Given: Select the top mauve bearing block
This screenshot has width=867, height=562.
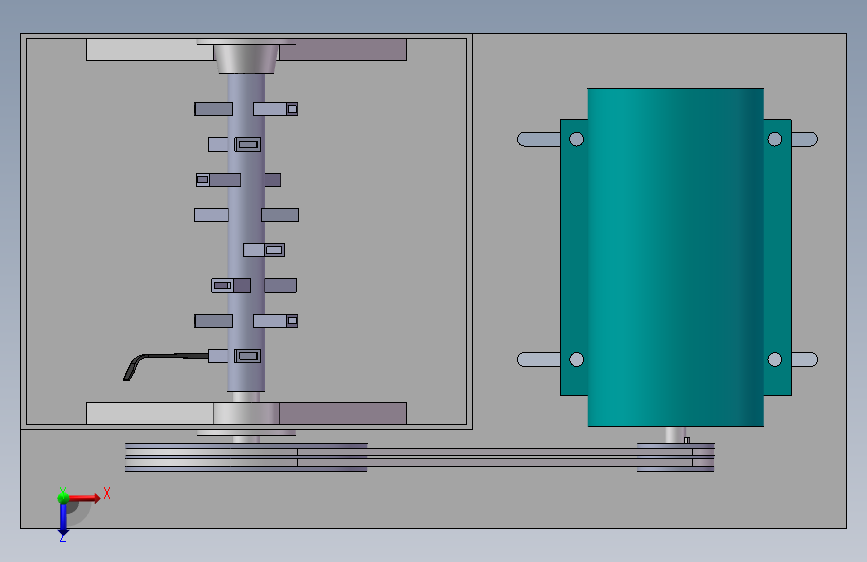Looking at the screenshot, I should (343, 50).
